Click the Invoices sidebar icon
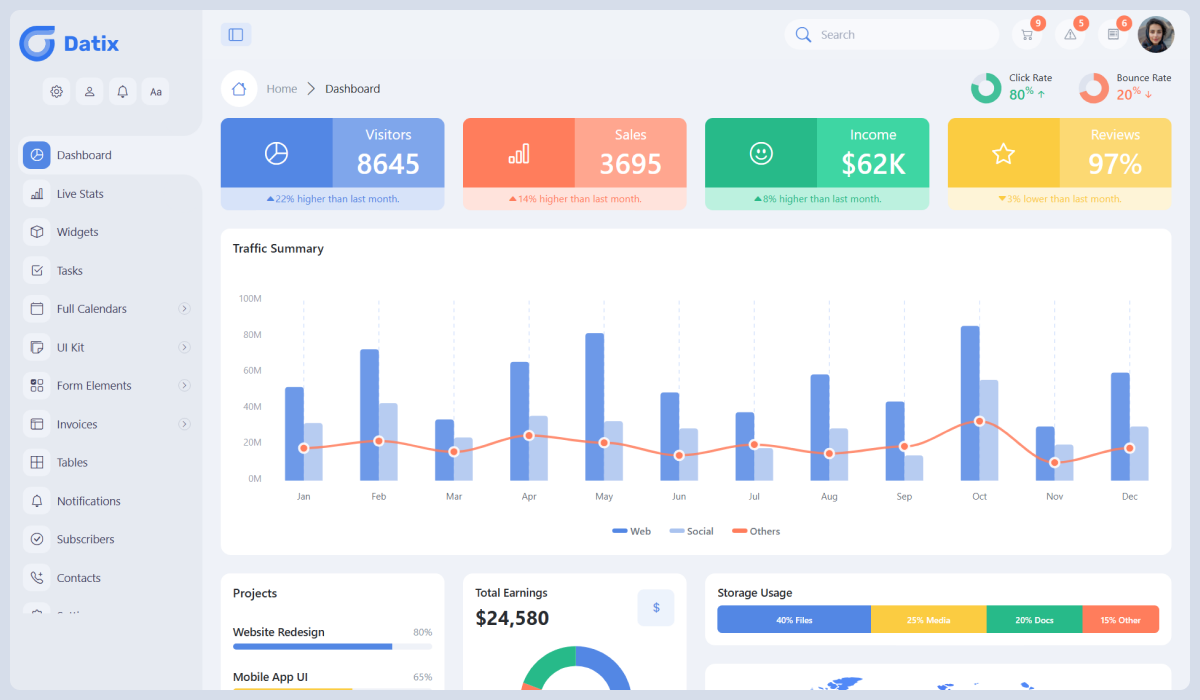The height and width of the screenshot is (700, 1200). 37,424
